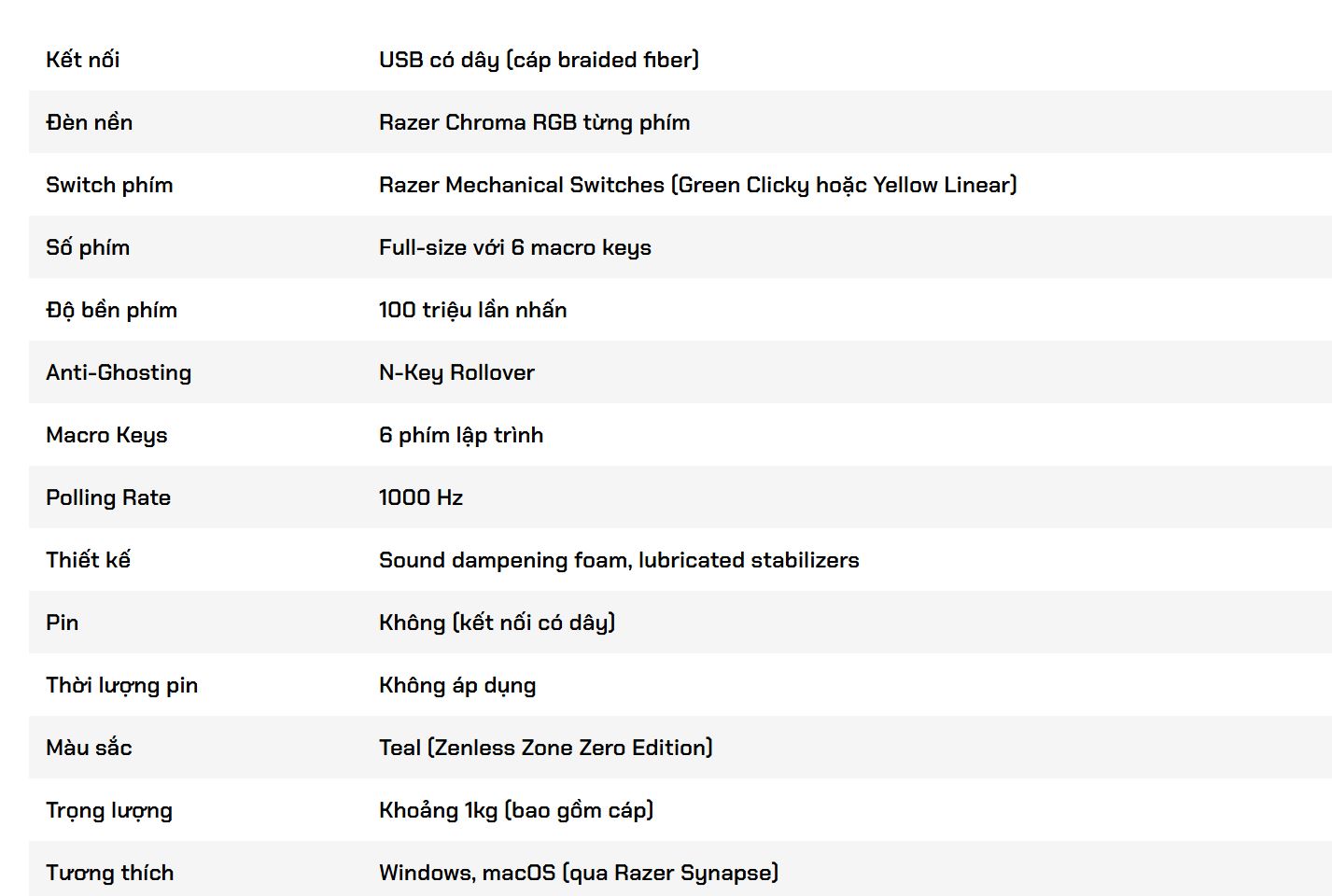Click the 'Kết nối' row label
The height and width of the screenshot is (896, 1332).
tap(83, 60)
